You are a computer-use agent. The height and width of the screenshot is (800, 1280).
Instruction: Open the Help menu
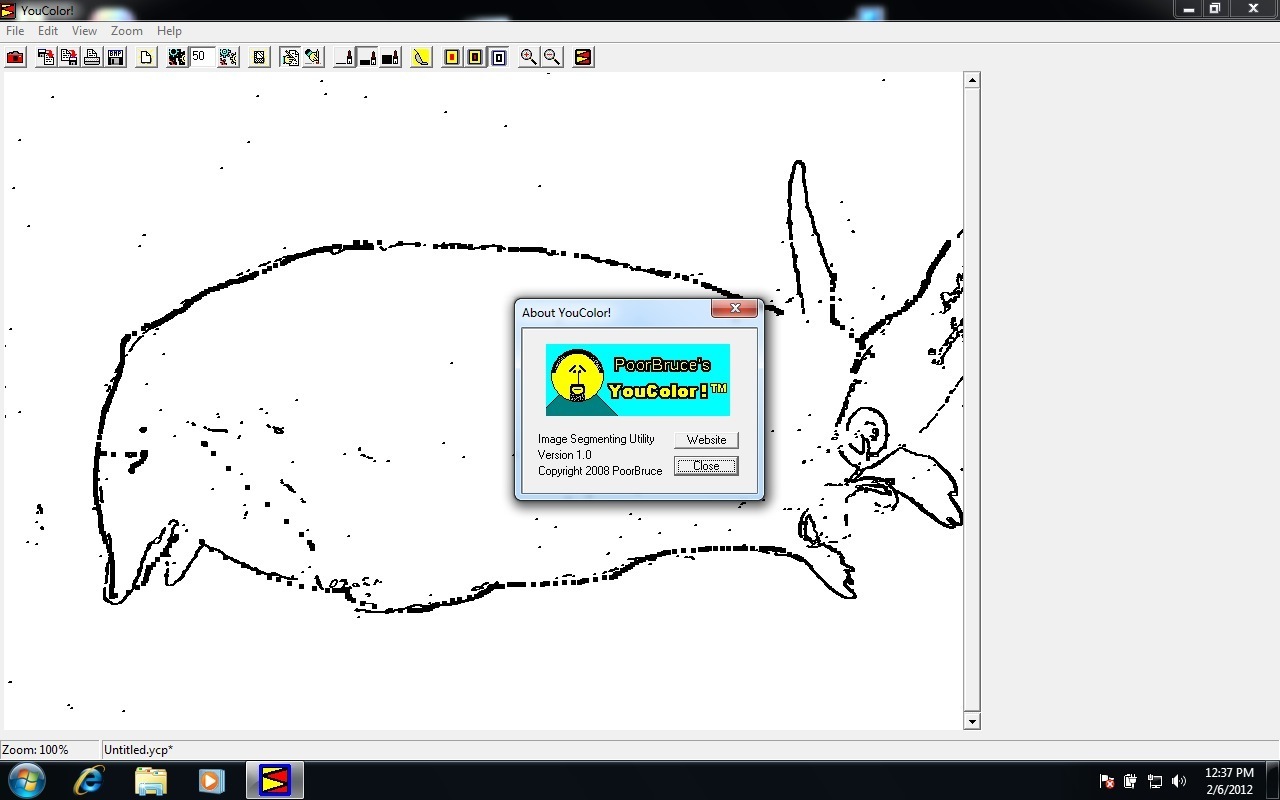point(169,31)
